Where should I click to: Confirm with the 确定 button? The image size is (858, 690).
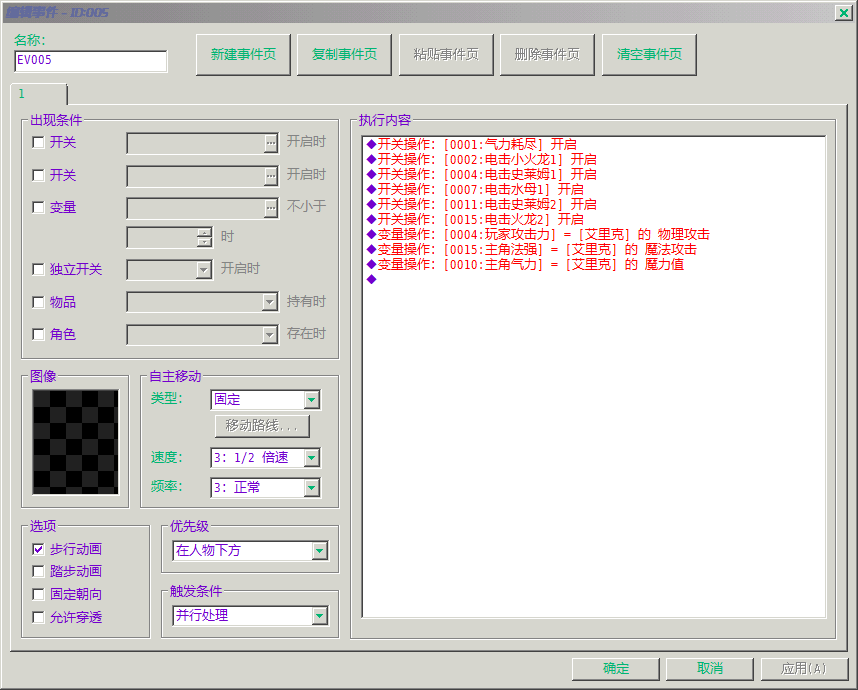pyautogui.click(x=616, y=669)
